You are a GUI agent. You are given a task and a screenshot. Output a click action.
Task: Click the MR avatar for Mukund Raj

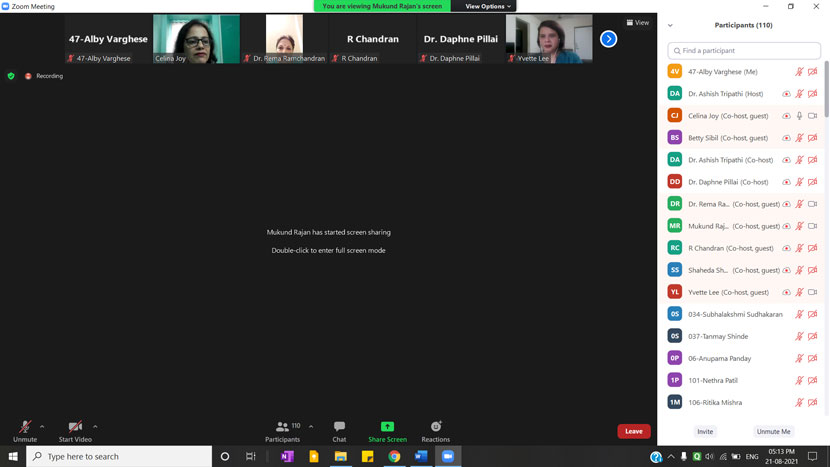pyautogui.click(x=674, y=226)
